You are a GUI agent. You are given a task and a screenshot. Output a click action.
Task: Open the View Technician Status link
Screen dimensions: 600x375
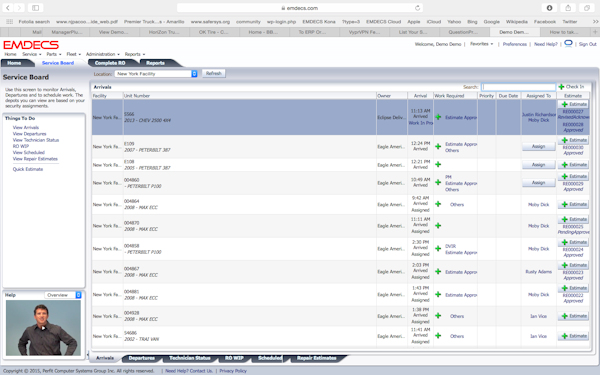tap(36, 140)
